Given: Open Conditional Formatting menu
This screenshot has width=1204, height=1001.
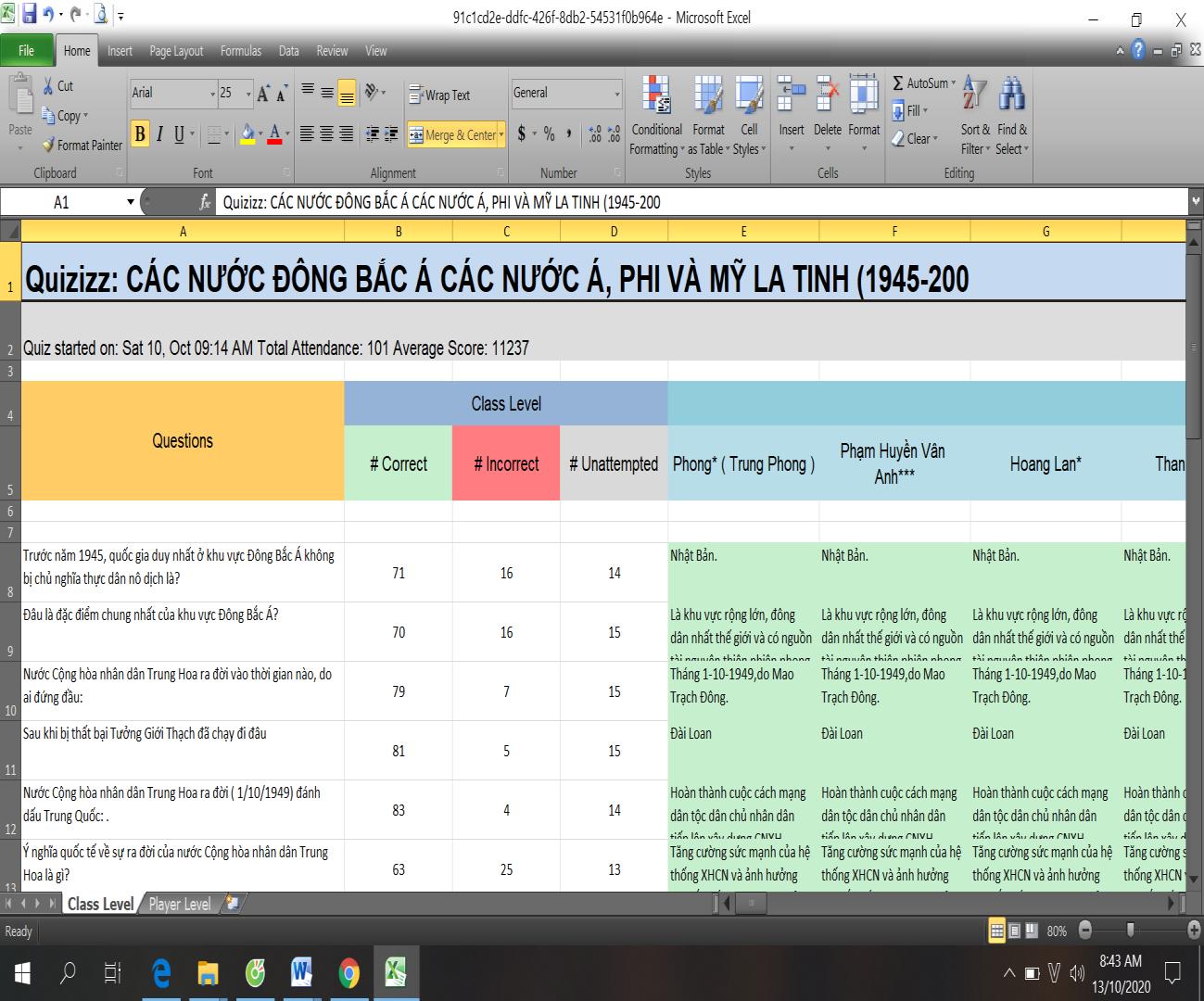Looking at the screenshot, I should click(x=656, y=116).
